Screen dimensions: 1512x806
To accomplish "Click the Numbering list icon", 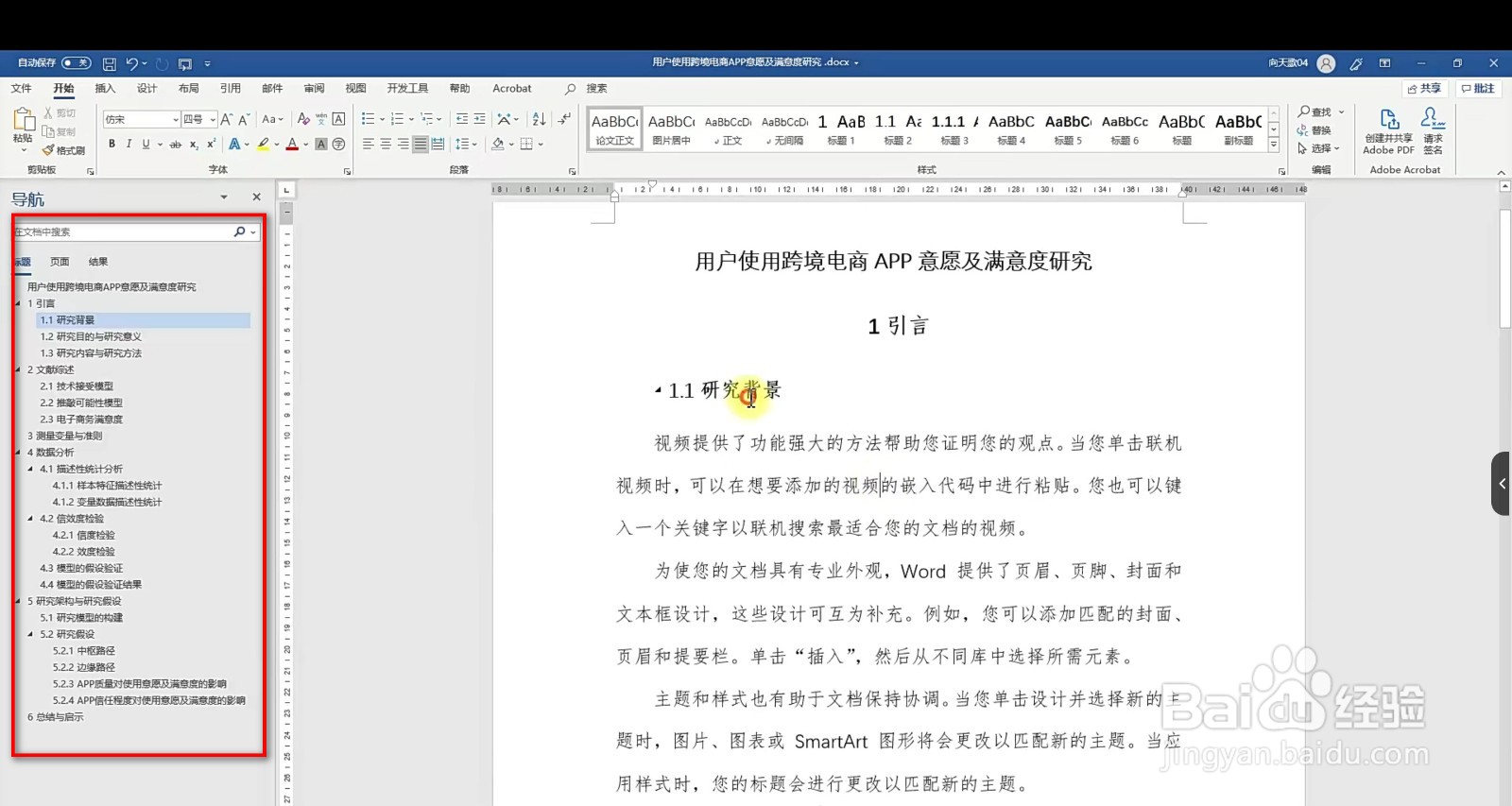I will [397, 119].
